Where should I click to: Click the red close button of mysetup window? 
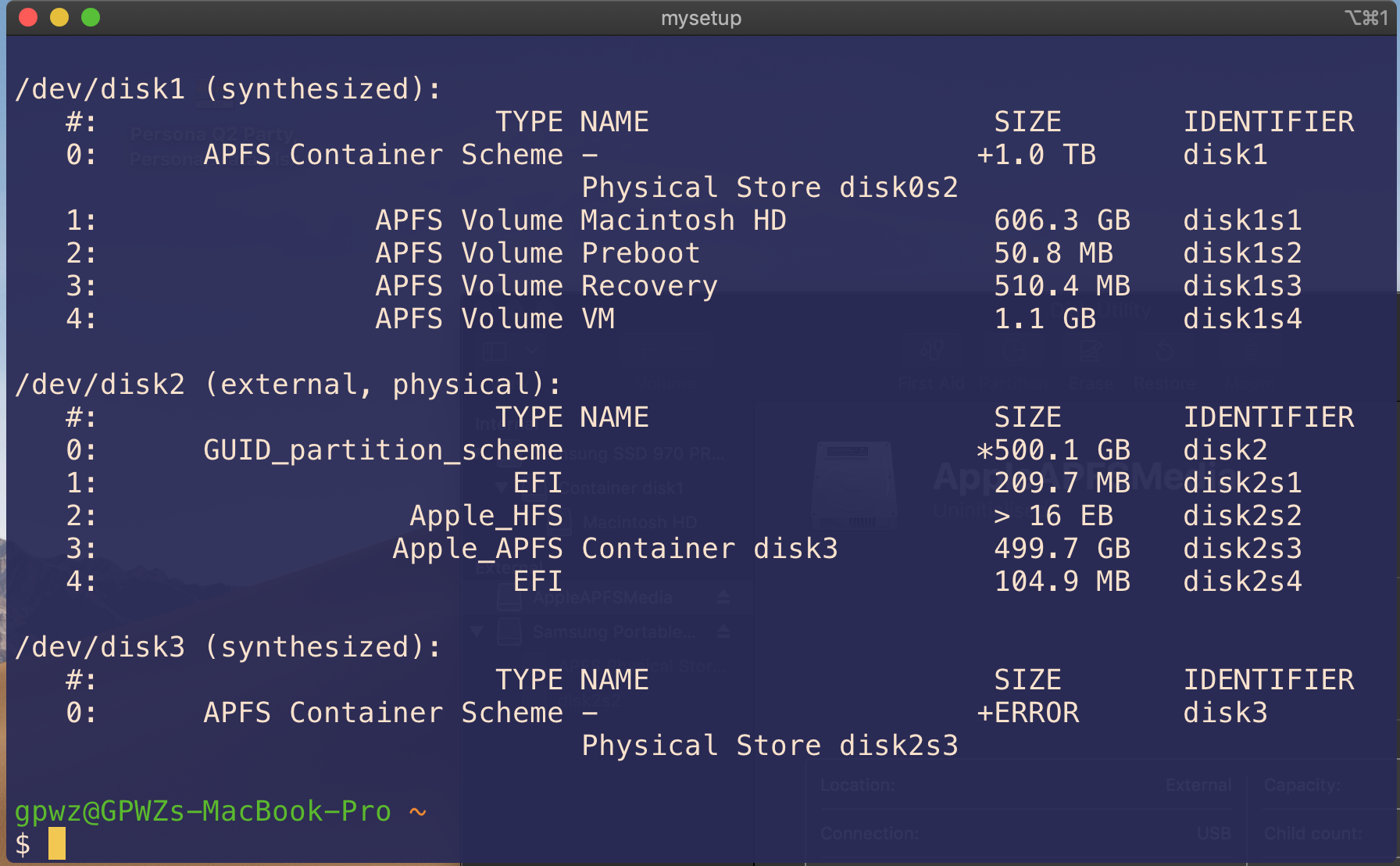tap(28, 17)
